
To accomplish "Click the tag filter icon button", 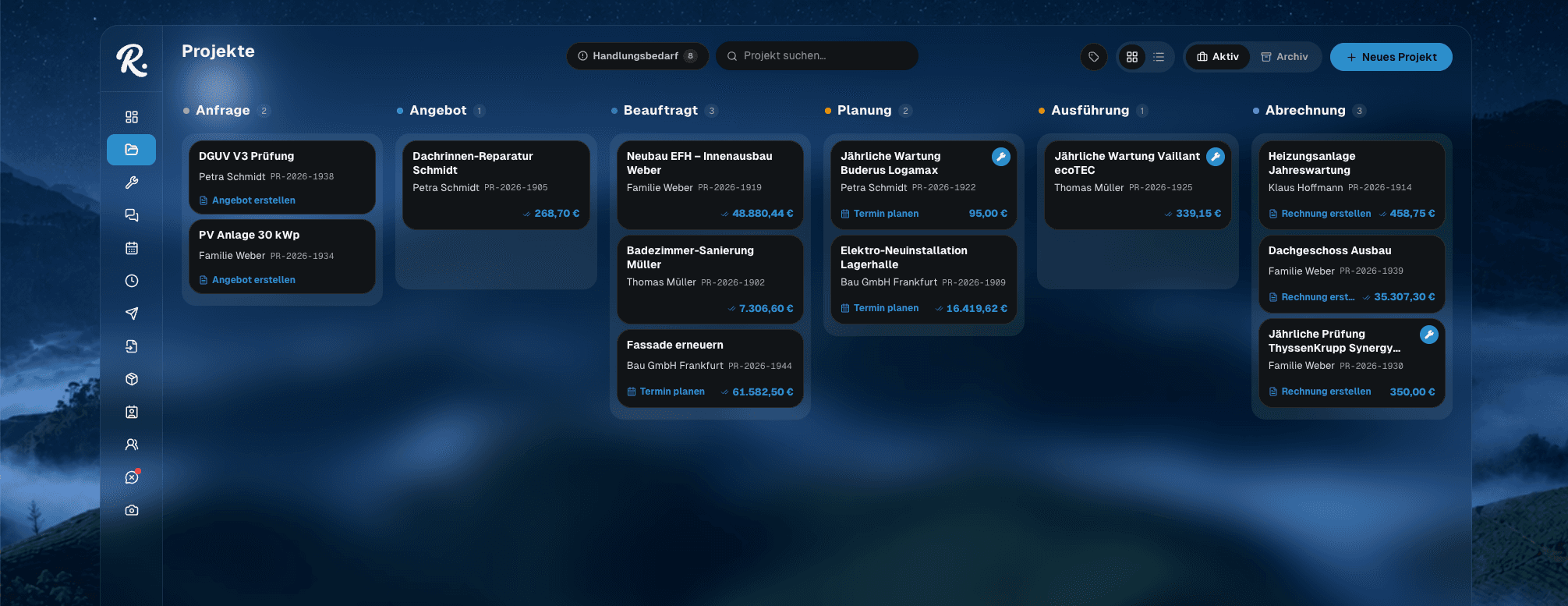I will coord(1094,57).
